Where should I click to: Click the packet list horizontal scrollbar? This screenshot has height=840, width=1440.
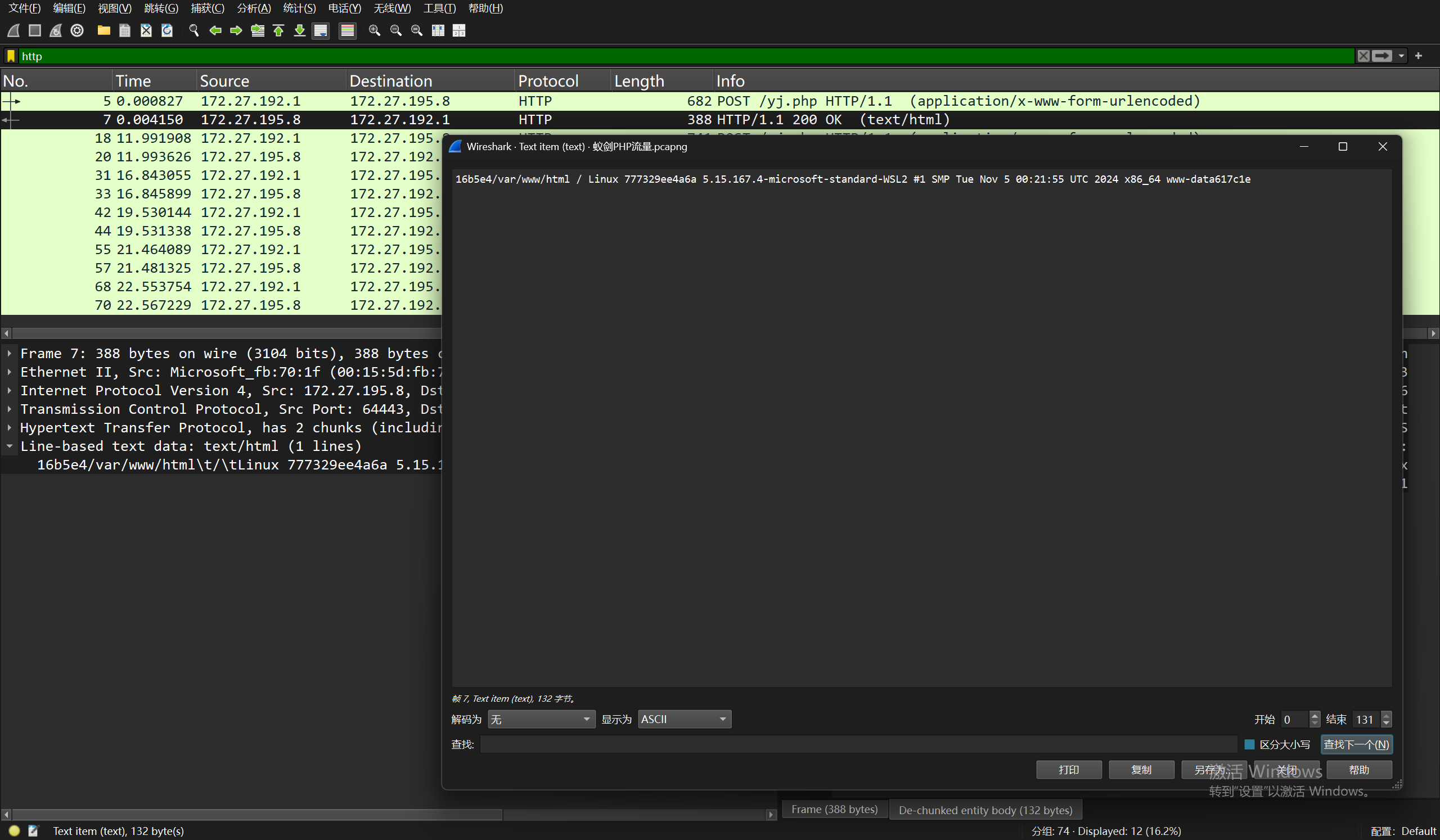(x=228, y=333)
